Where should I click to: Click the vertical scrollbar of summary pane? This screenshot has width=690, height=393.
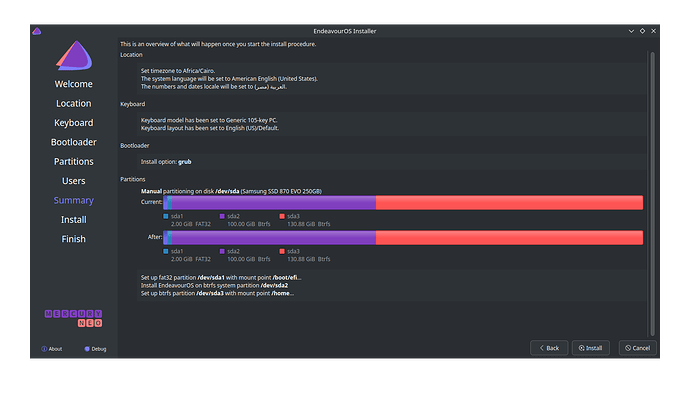click(x=652, y=194)
